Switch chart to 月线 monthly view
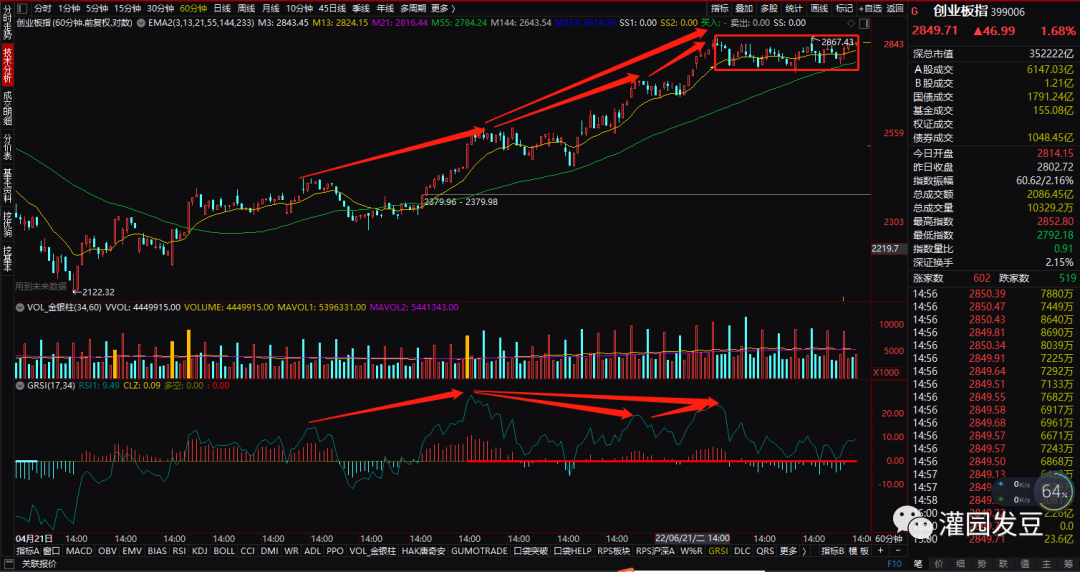Image resolution: width=1080 pixels, height=572 pixels. [270, 8]
